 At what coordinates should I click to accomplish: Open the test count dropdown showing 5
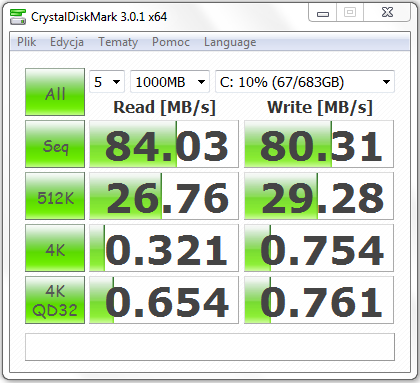[107, 82]
